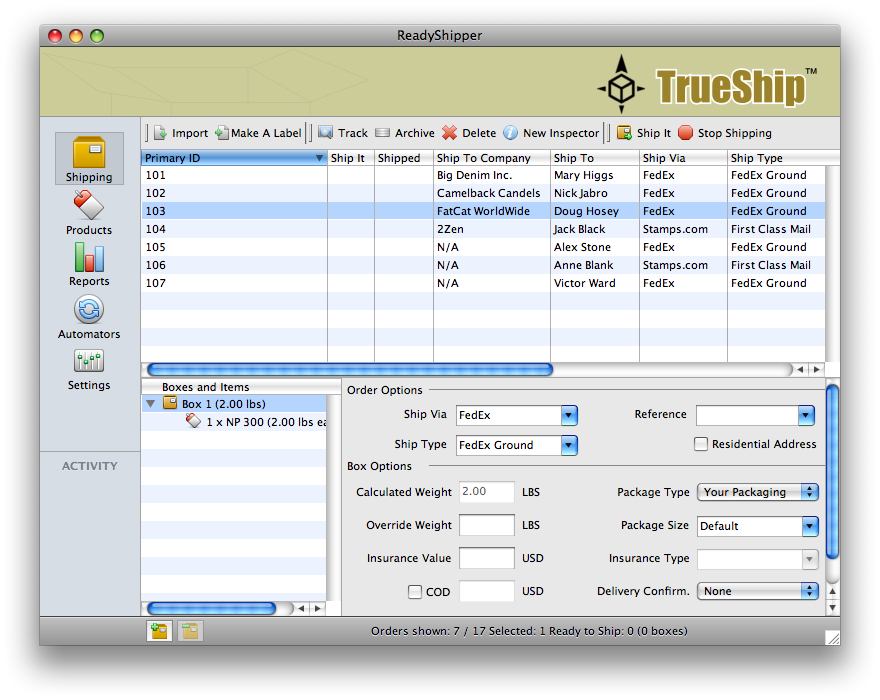
Task: Click the add box icon in bottom bar
Action: point(159,631)
